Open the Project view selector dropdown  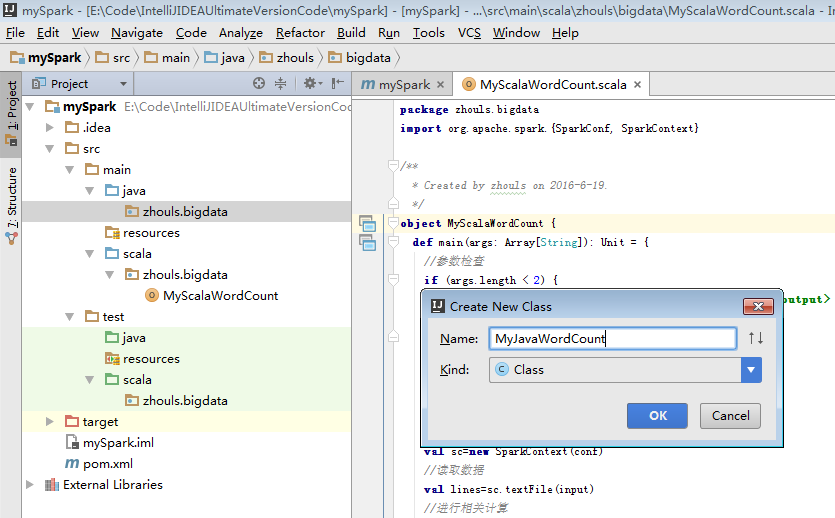click(x=124, y=84)
